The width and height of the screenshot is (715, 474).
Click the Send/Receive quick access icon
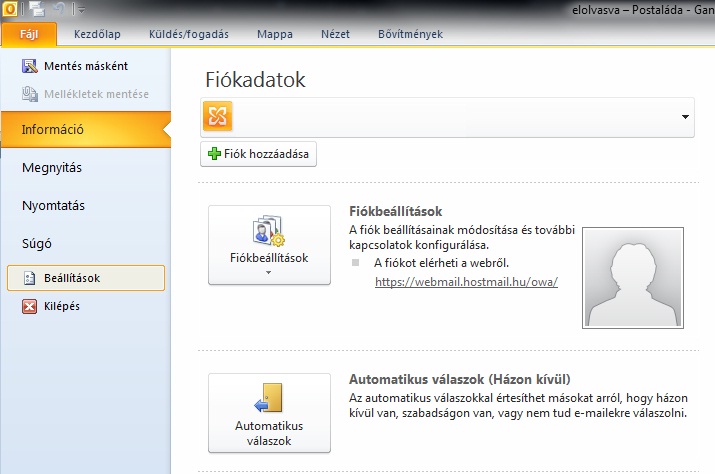(x=36, y=9)
